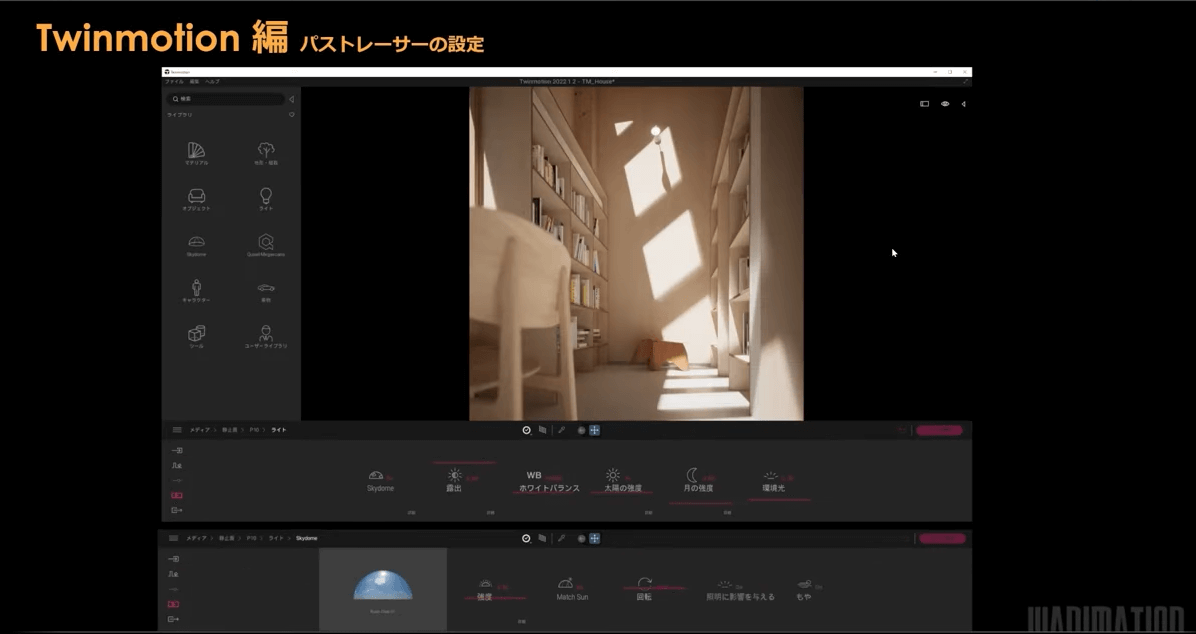
Task: Click the 強度 (Intensity) icon in Skydome panel
Action: pos(485,584)
